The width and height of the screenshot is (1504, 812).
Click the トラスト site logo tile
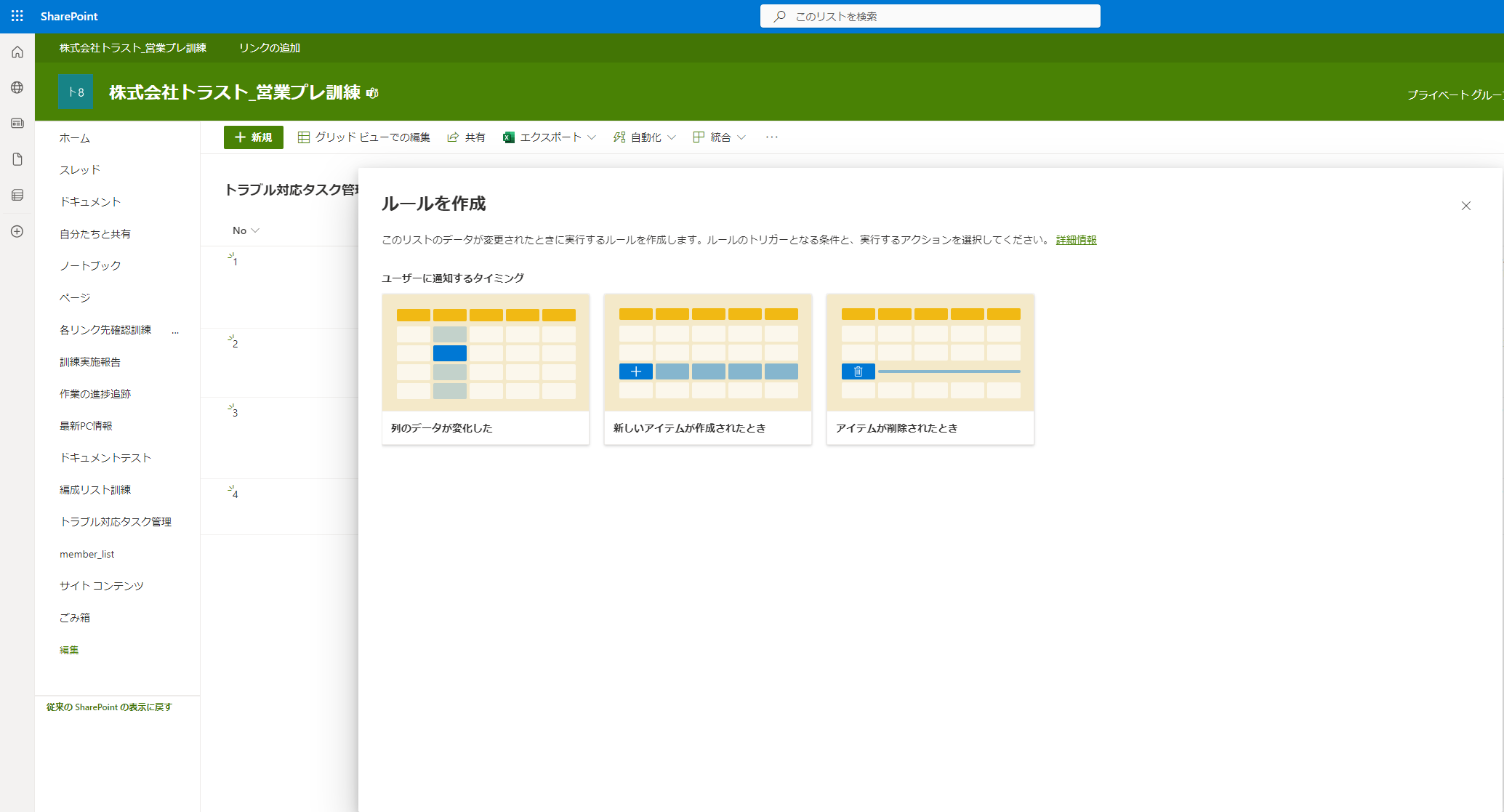76,92
